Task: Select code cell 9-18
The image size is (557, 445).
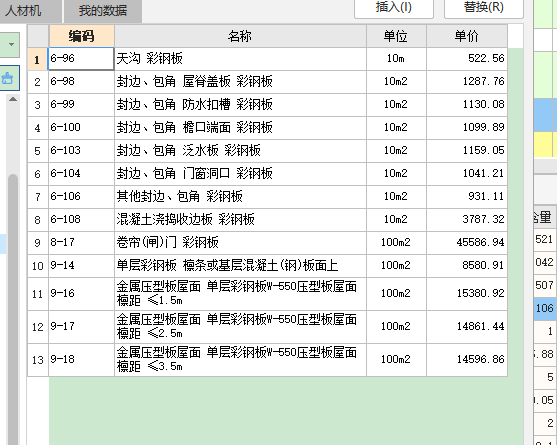Action: (x=81, y=360)
